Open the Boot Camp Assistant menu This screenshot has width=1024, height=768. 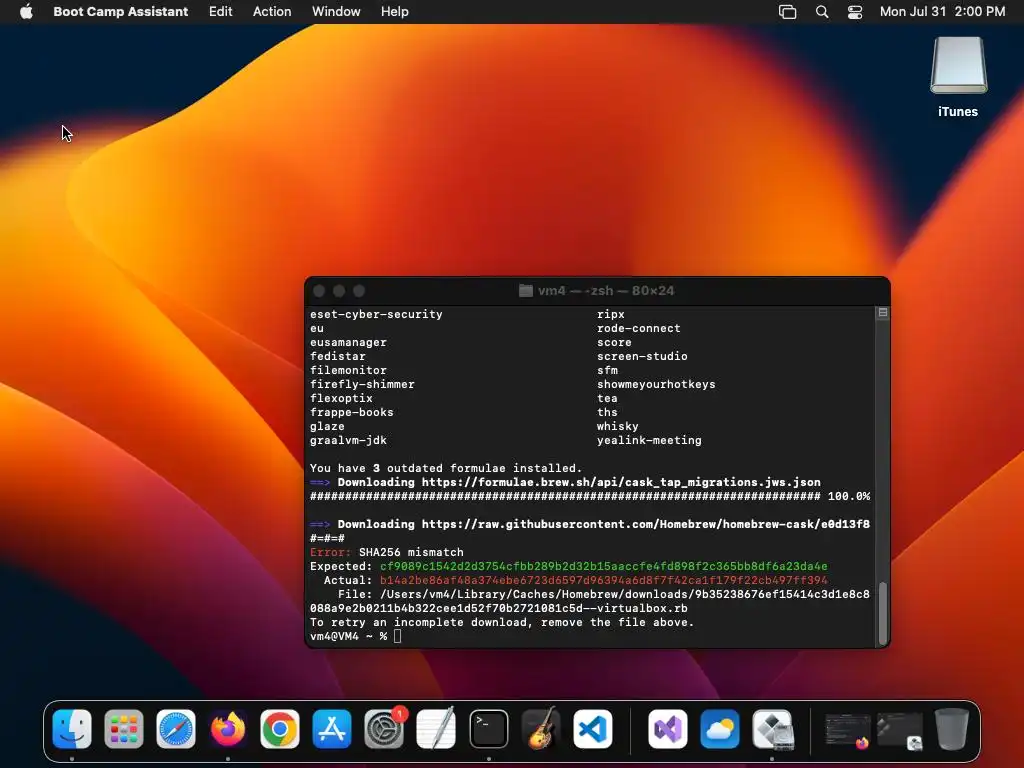(120, 12)
